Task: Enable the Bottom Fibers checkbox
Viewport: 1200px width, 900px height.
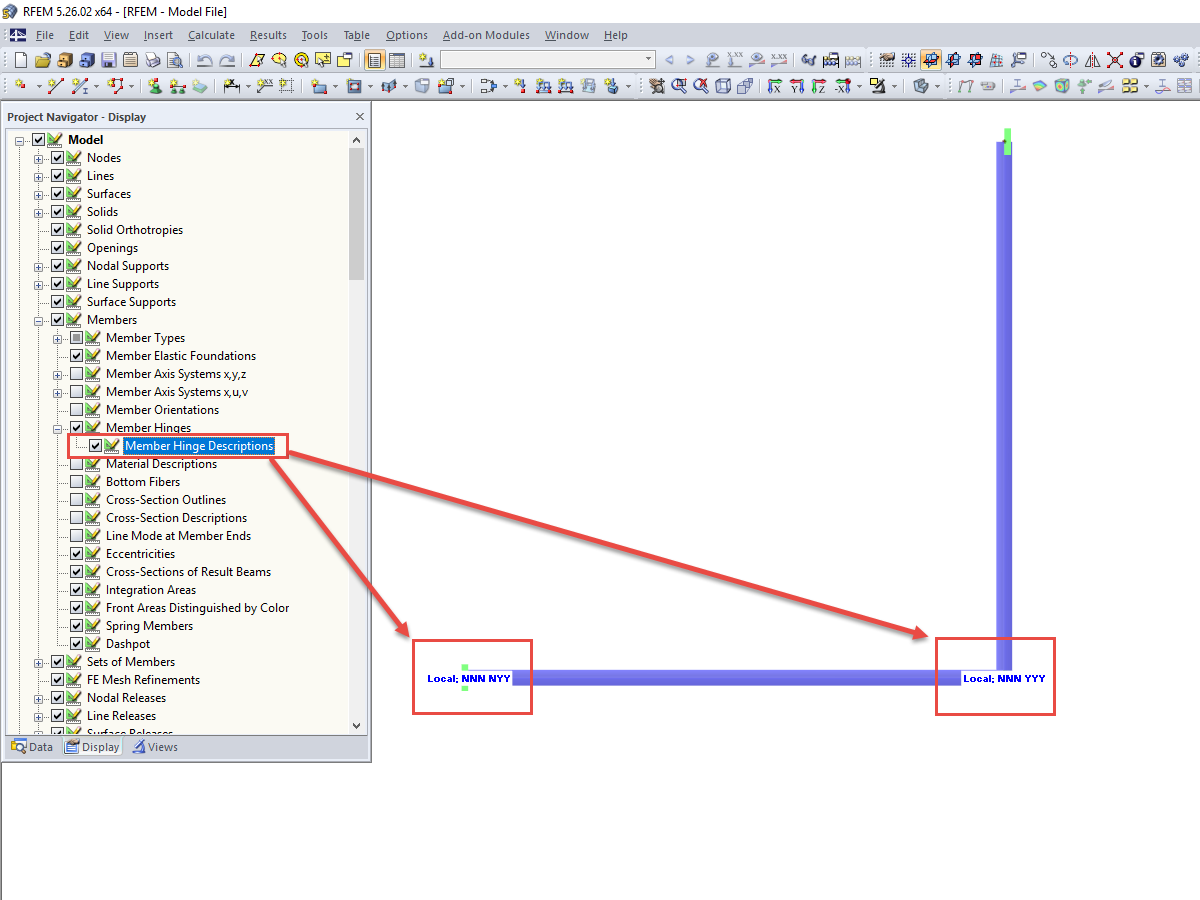Action: tap(77, 482)
